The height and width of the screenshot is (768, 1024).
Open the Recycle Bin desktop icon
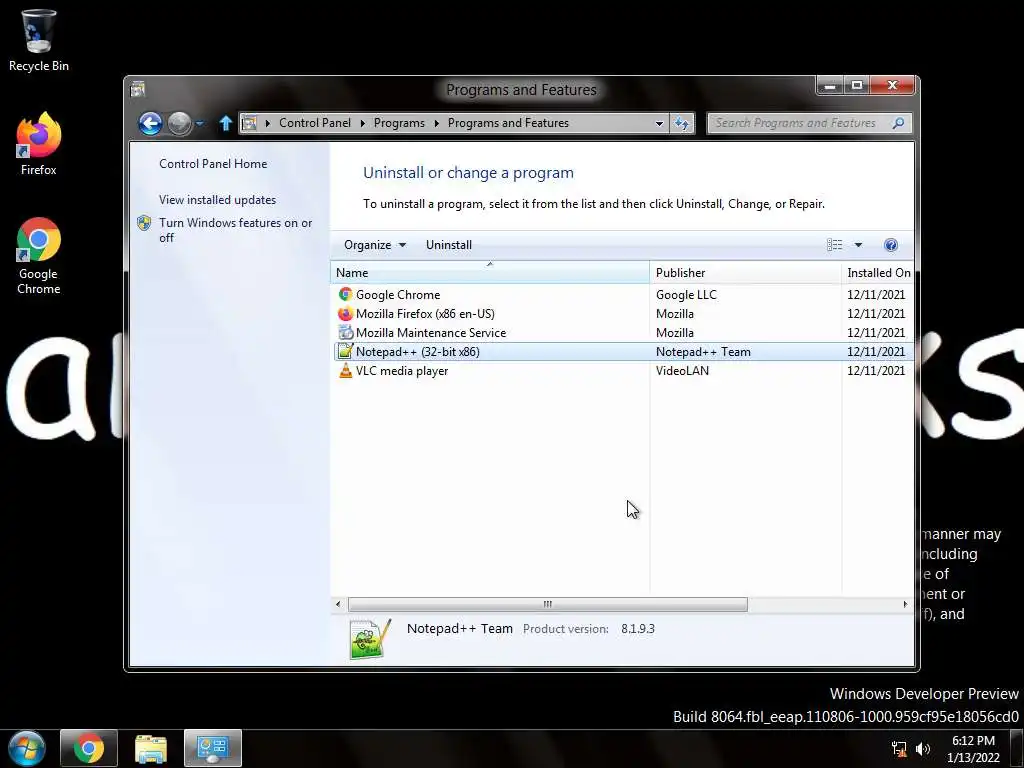click(39, 40)
